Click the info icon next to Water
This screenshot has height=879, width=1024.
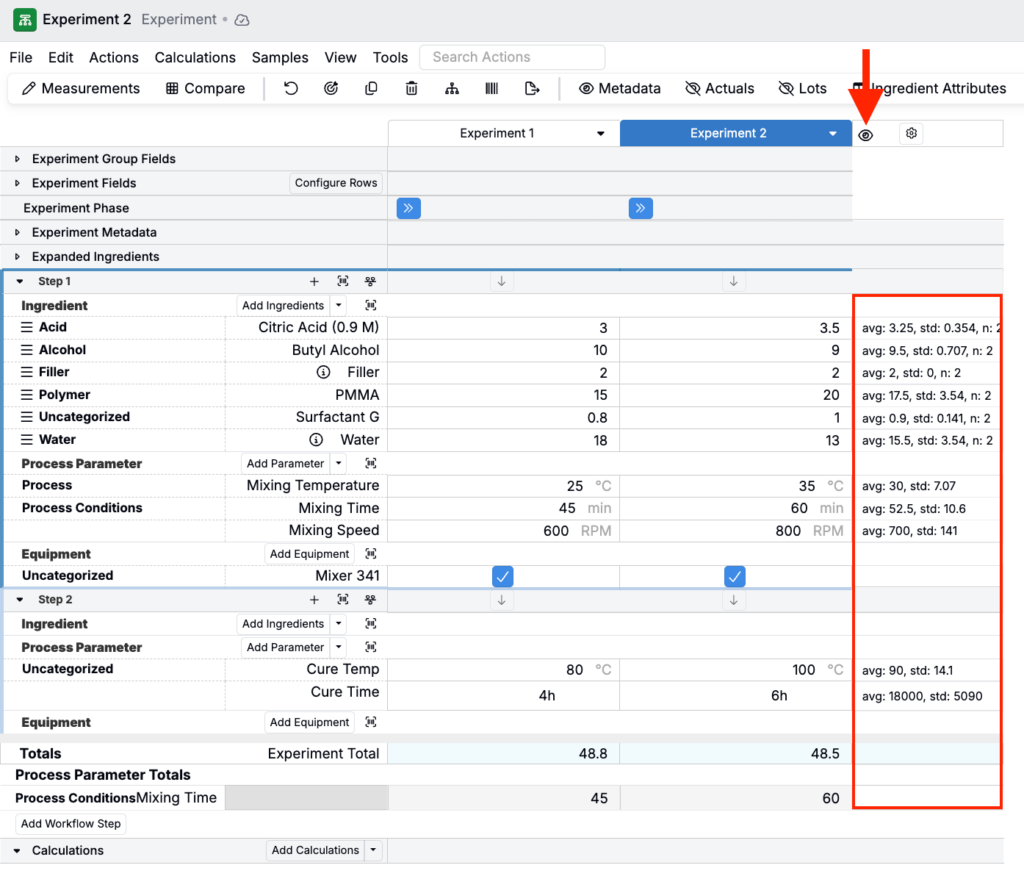316,440
